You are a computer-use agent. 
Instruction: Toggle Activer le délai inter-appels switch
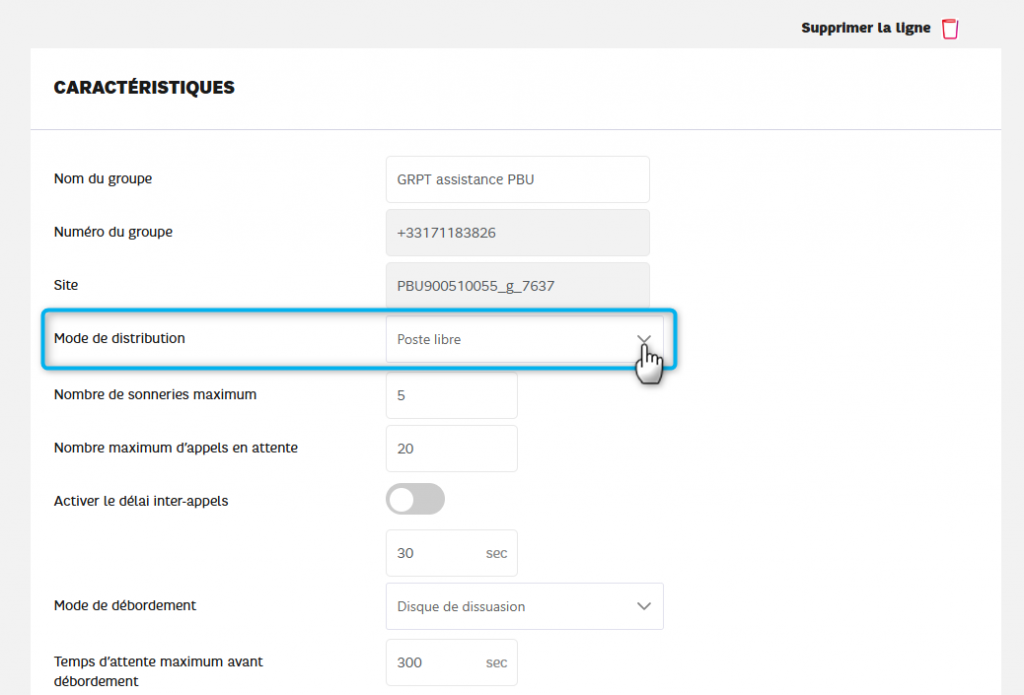(415, 500)
